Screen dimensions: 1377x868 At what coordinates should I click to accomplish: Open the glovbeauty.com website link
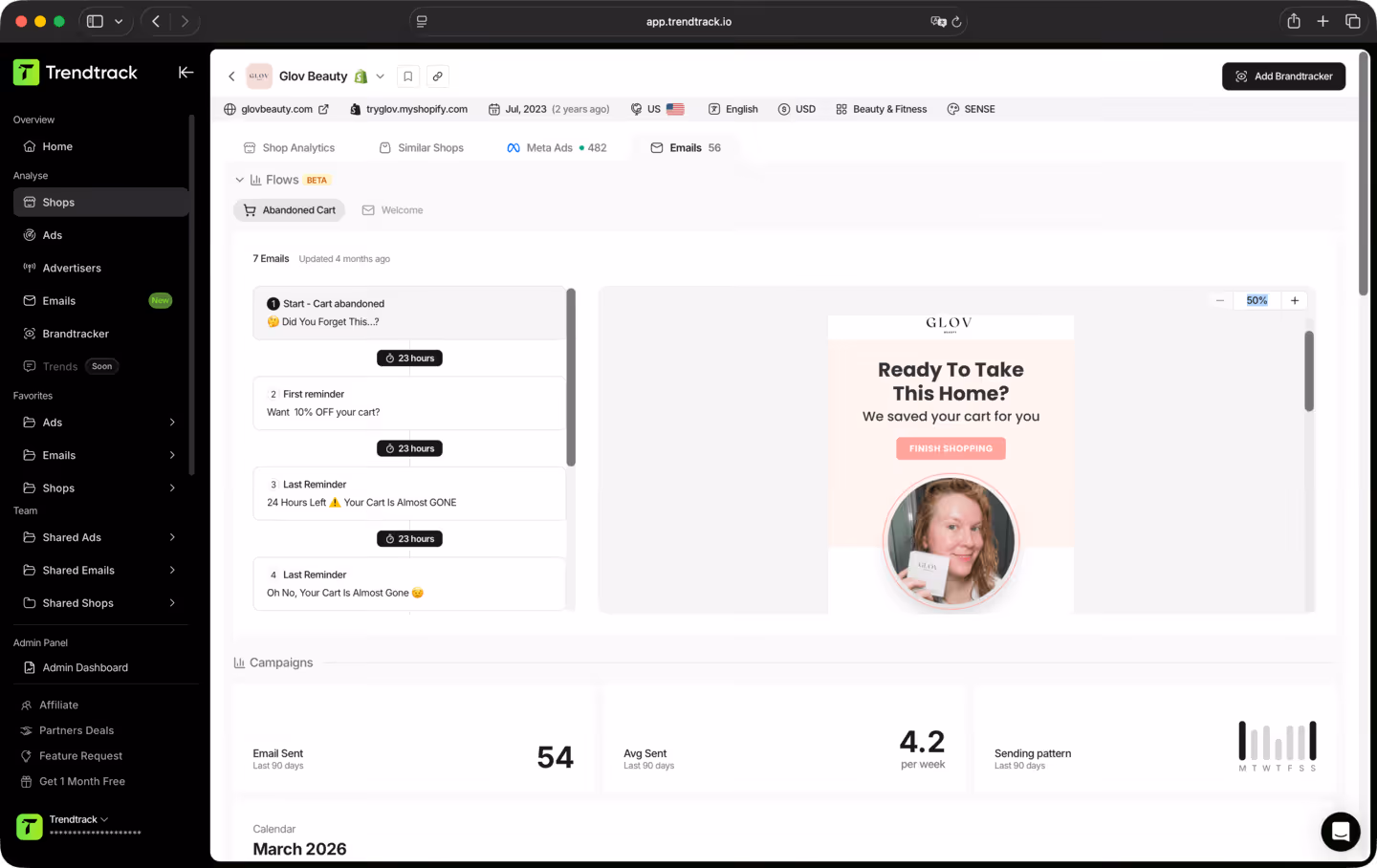point(277,109)
